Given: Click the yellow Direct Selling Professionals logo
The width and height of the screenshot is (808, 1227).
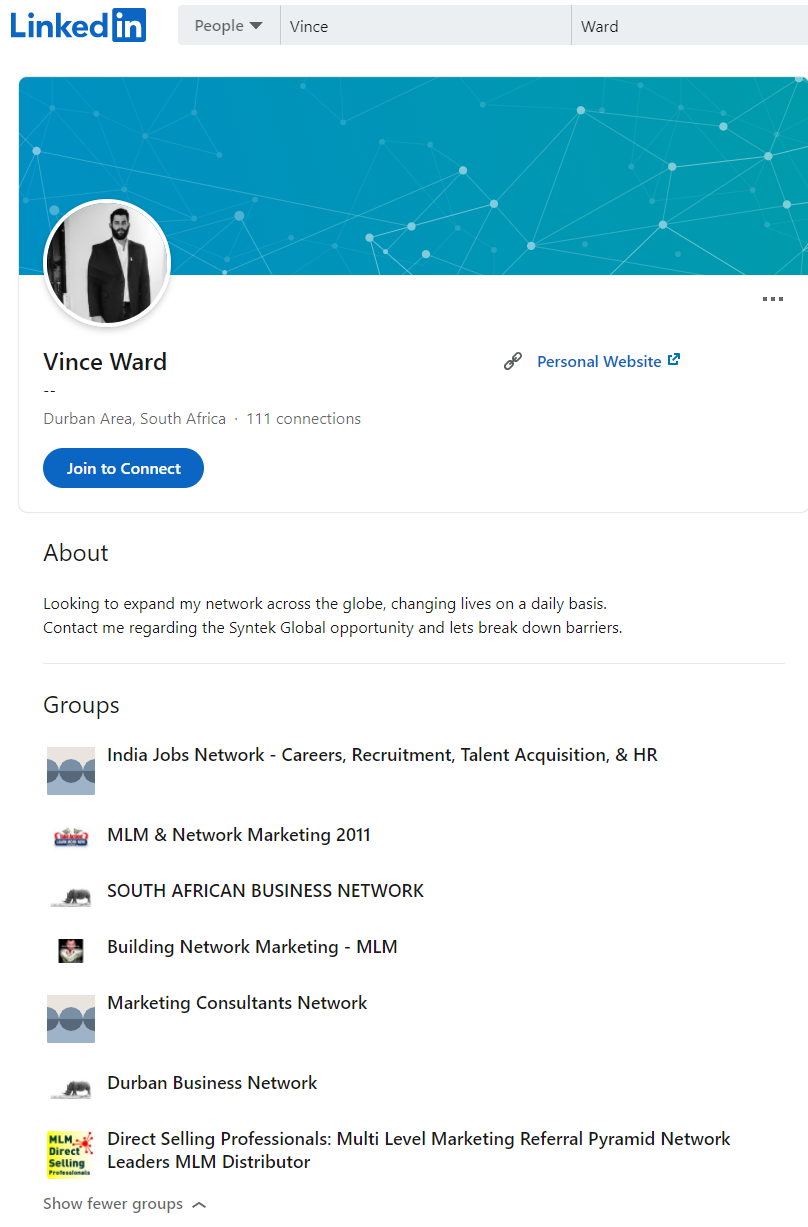Looking at the screenshot, I should [71, 1155].
